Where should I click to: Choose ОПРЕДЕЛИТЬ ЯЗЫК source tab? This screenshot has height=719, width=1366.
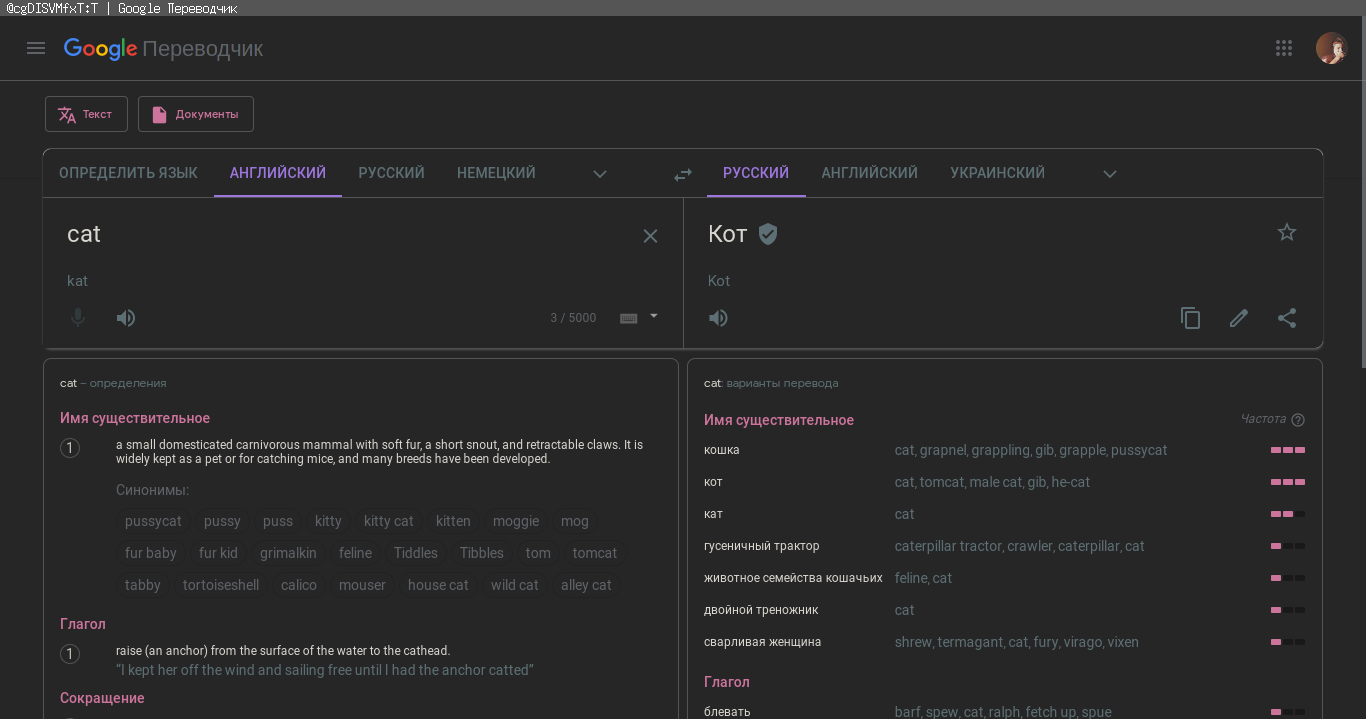[x=128, y=173]
